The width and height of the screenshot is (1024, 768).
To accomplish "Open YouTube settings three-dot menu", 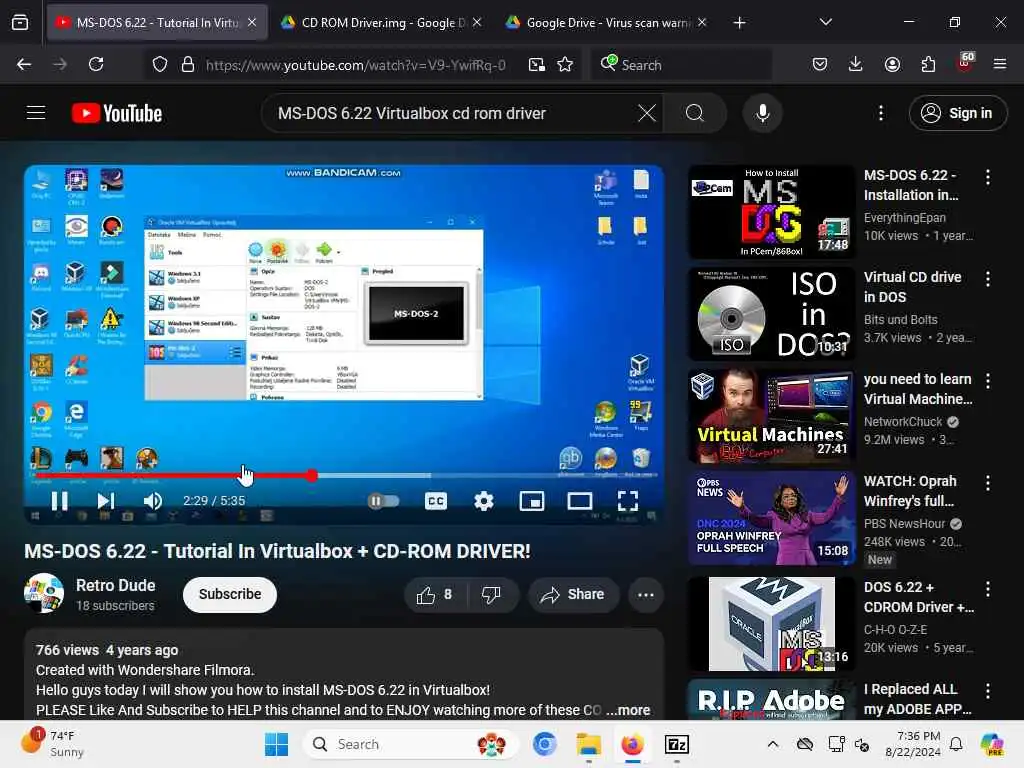I will pos(881,113).
